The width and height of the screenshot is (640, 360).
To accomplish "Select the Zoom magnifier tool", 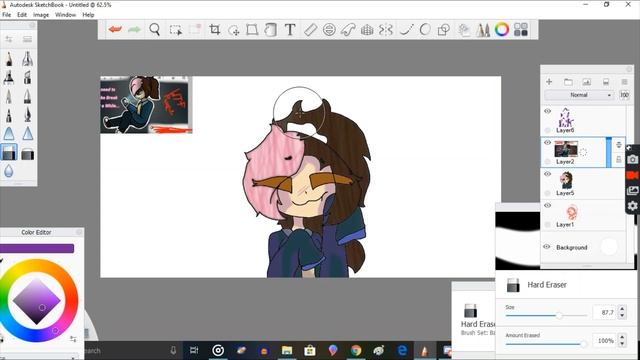I will coord(154,29).
